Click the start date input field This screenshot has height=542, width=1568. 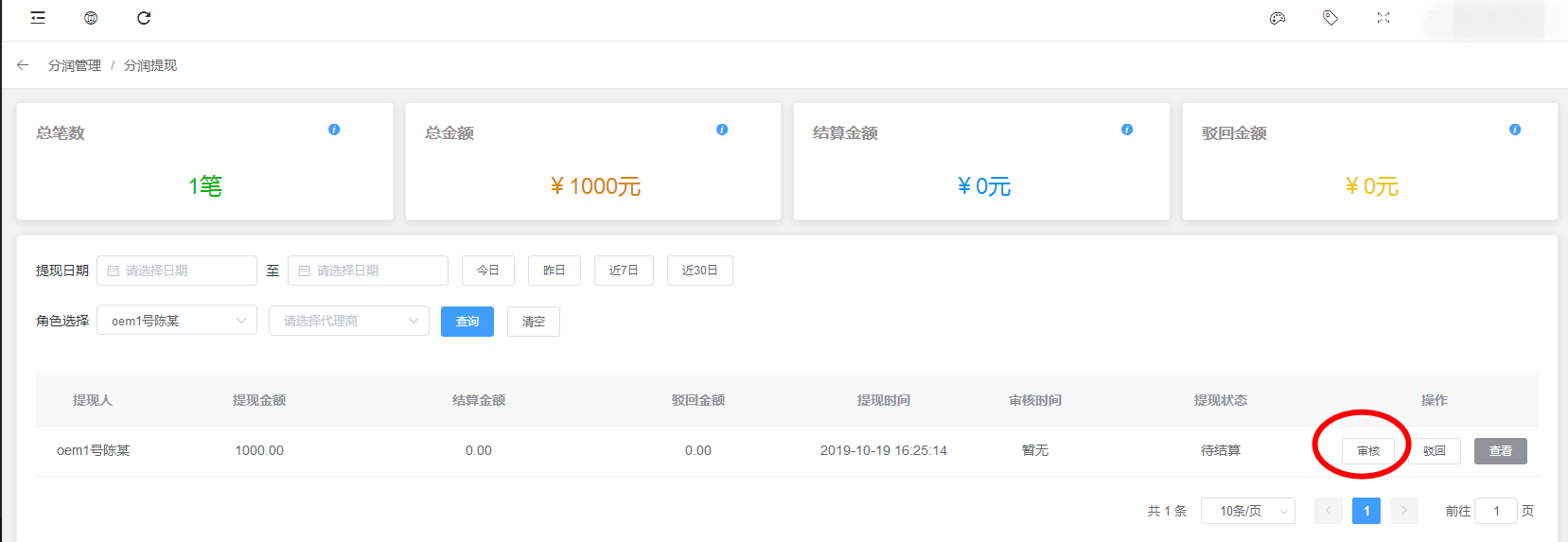[177, 271]
